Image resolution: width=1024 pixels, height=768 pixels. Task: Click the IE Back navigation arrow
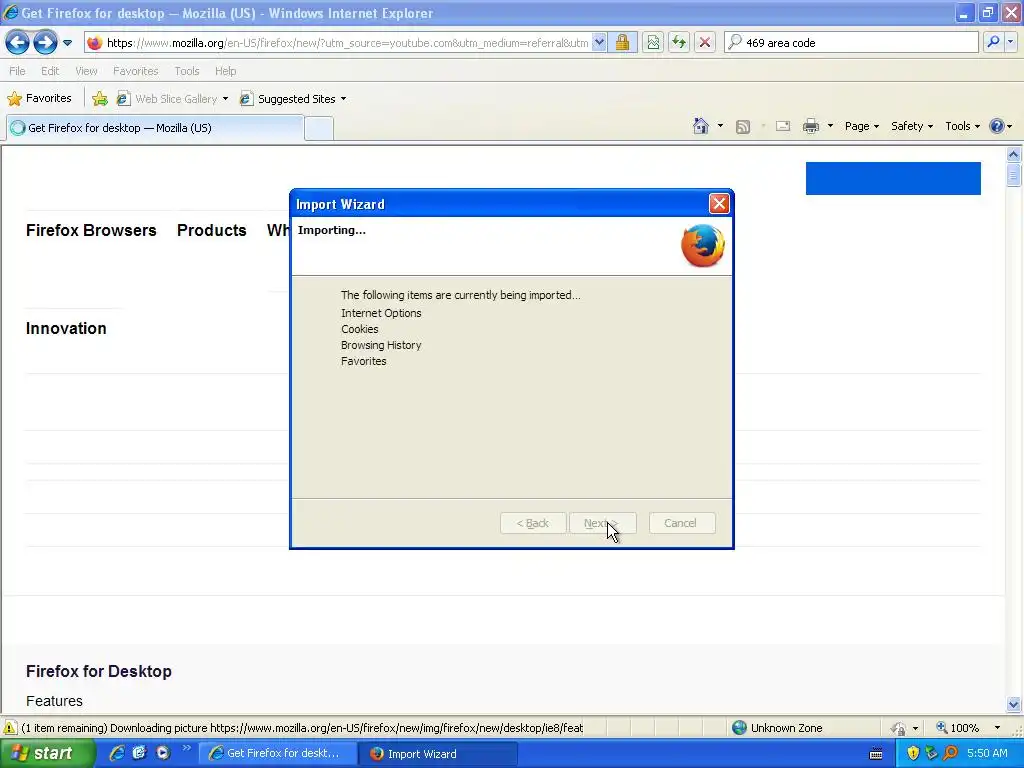pyautogui.click(x=18, y=43)
